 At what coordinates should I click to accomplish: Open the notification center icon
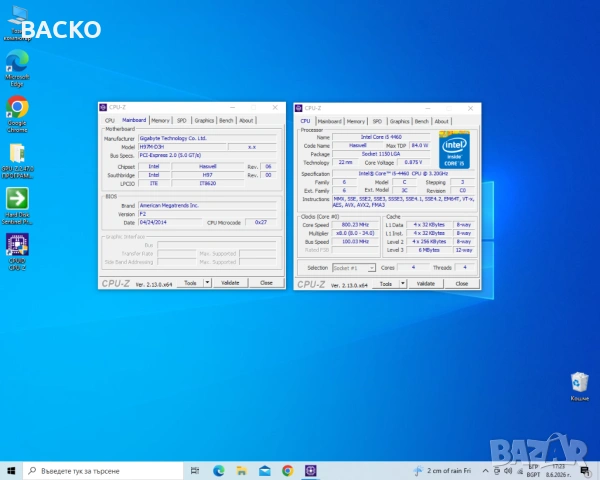click(x=585, y=471)
